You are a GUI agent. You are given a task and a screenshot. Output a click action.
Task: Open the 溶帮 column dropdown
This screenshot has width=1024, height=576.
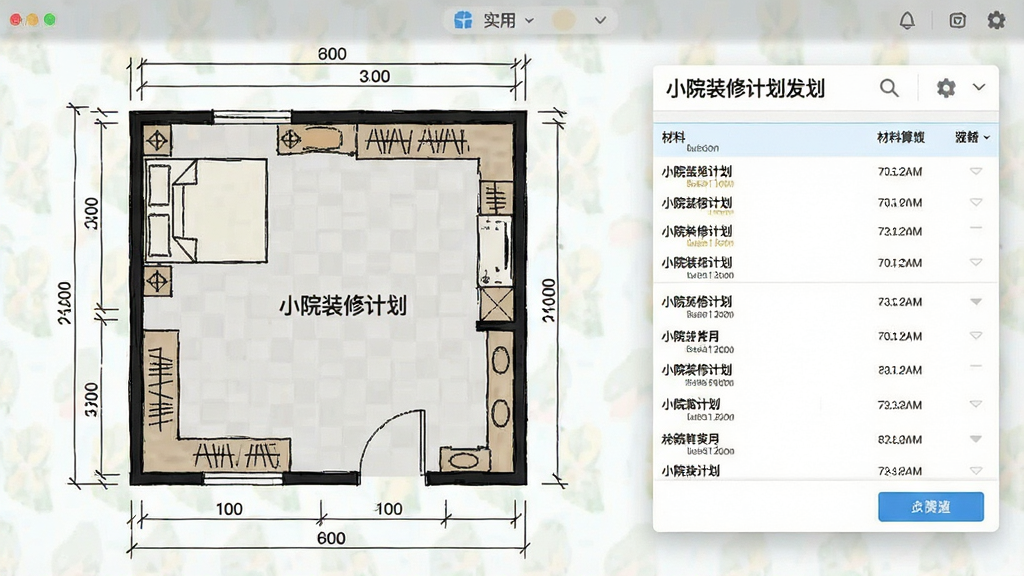pos(972,137)
